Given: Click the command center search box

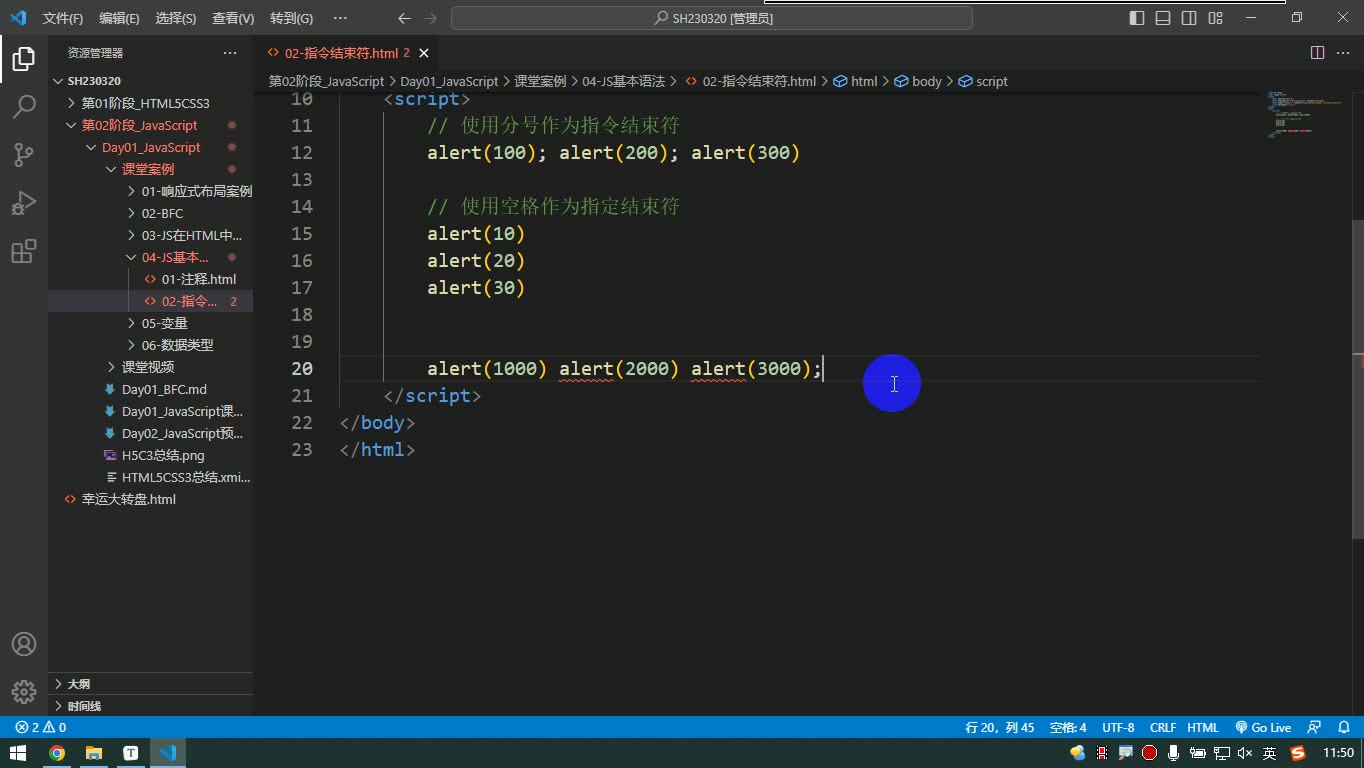Looking at the screenshot, I should pyautogui.click(x=712, y=18).
